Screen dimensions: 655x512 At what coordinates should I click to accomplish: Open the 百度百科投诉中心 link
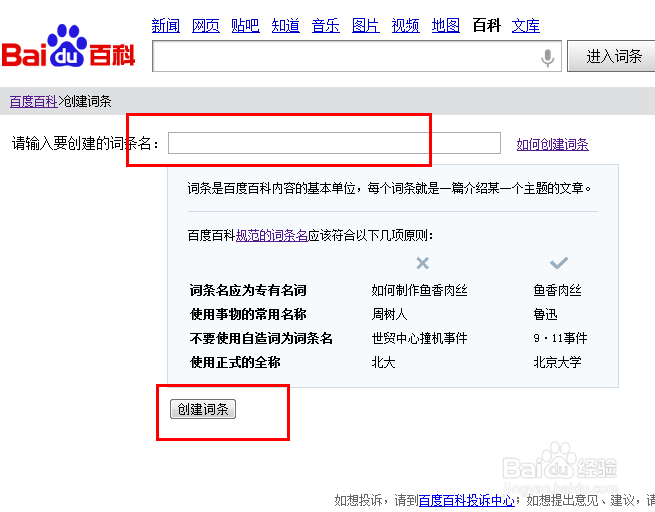(467, 500)
